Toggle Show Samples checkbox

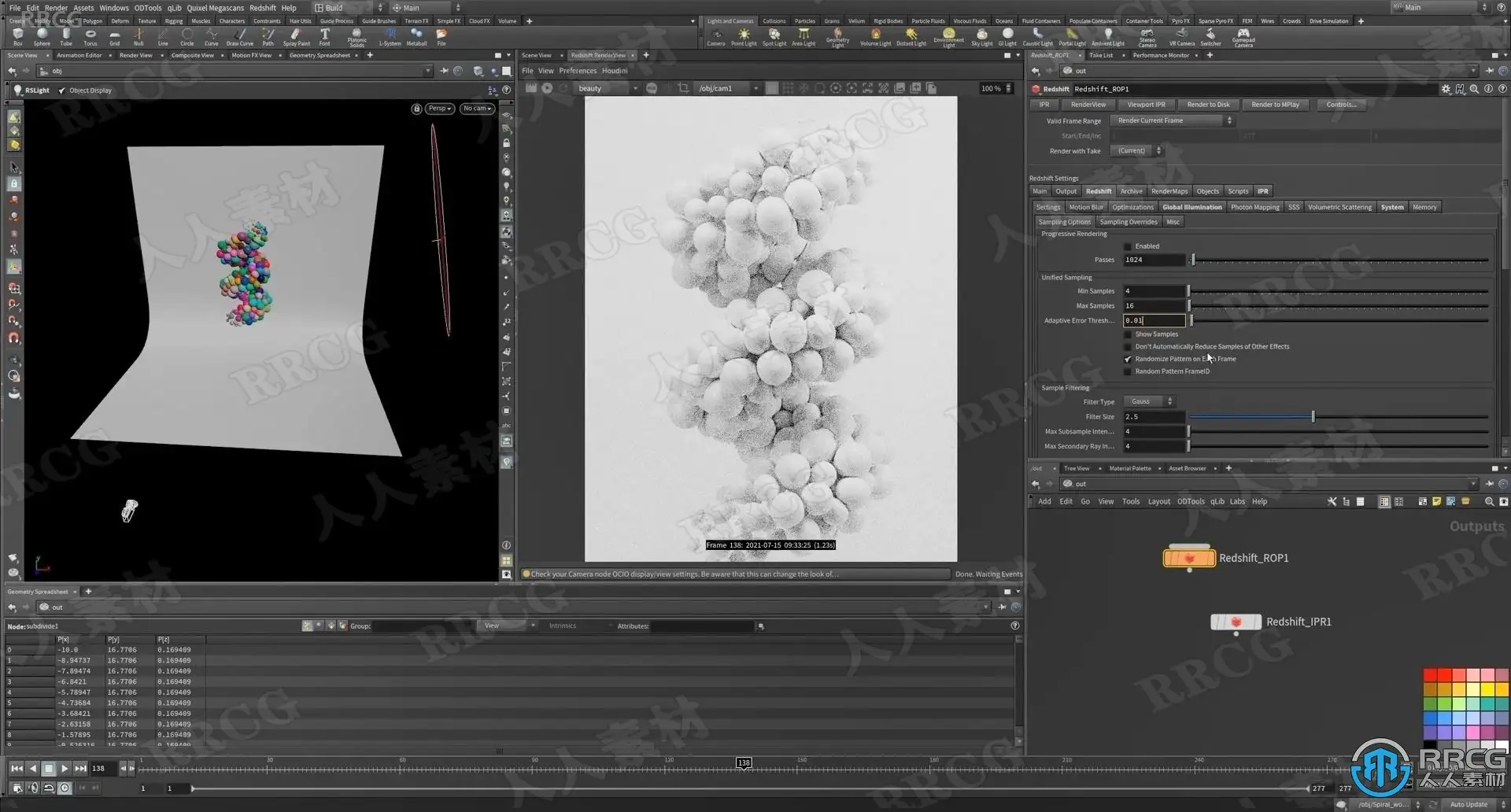[x=1128, y=334]
